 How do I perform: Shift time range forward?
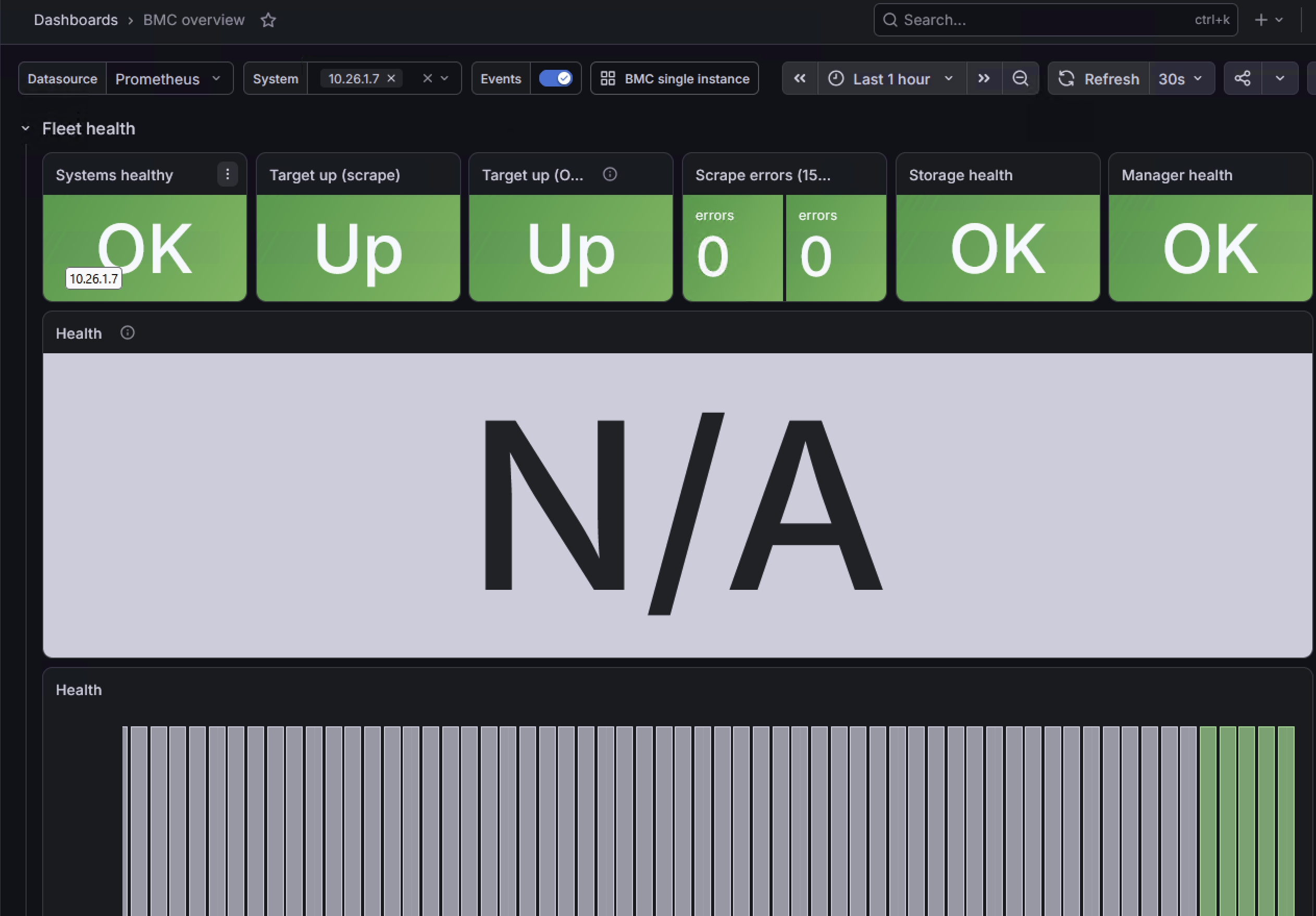984,79
